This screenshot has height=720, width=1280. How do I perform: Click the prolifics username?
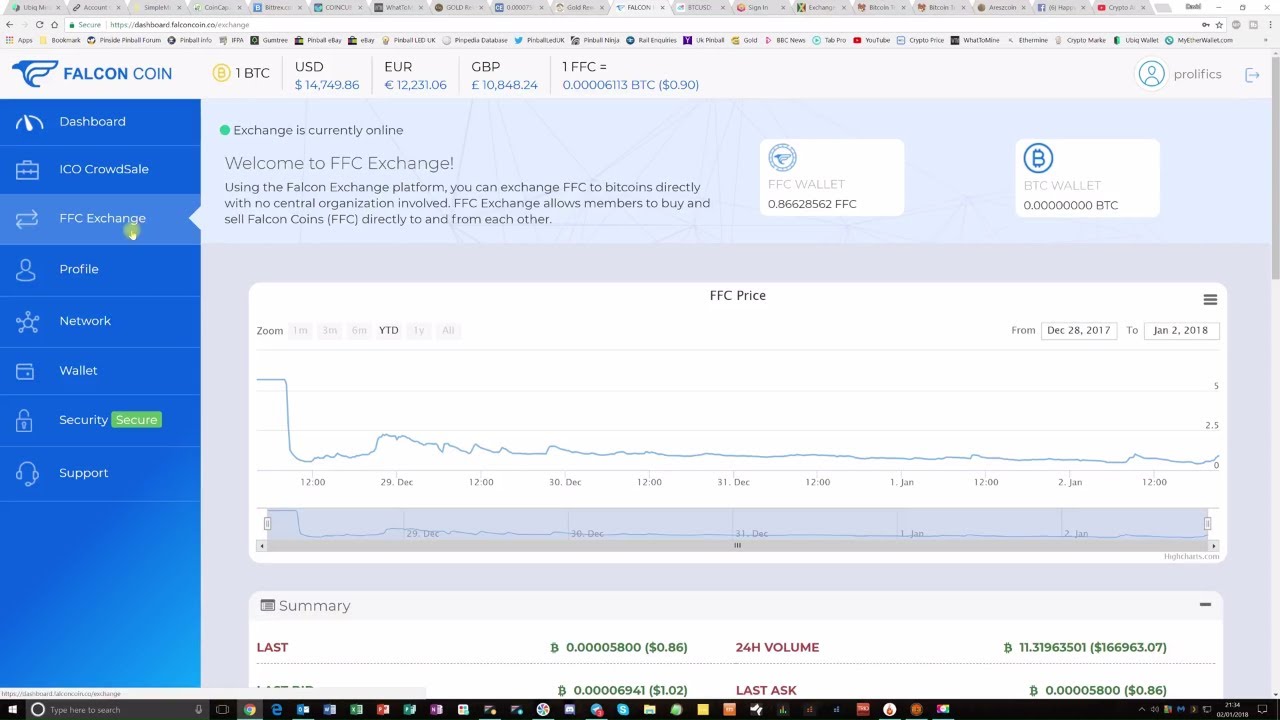point(1198,74)
